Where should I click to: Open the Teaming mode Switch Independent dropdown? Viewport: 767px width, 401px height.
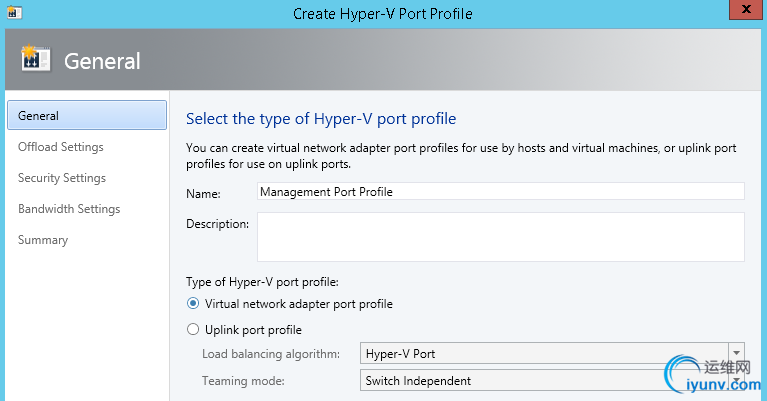point(552,380)
